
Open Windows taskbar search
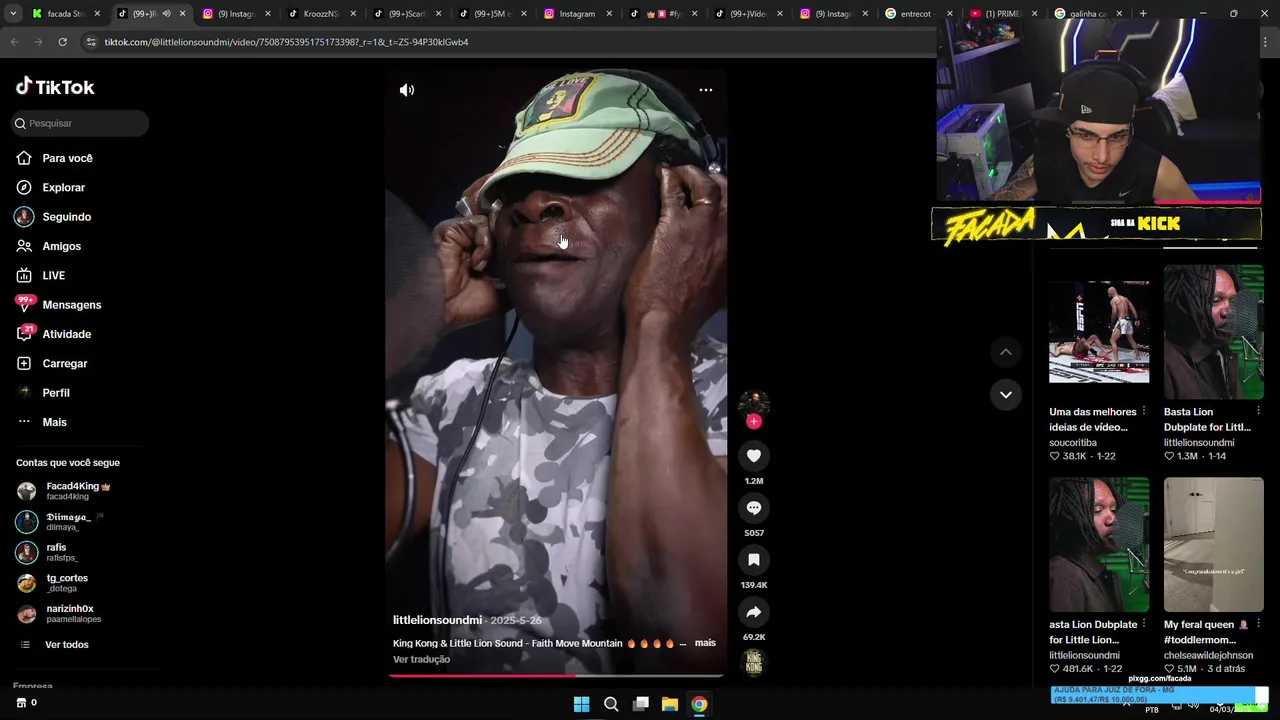click(x=611, y=704)
